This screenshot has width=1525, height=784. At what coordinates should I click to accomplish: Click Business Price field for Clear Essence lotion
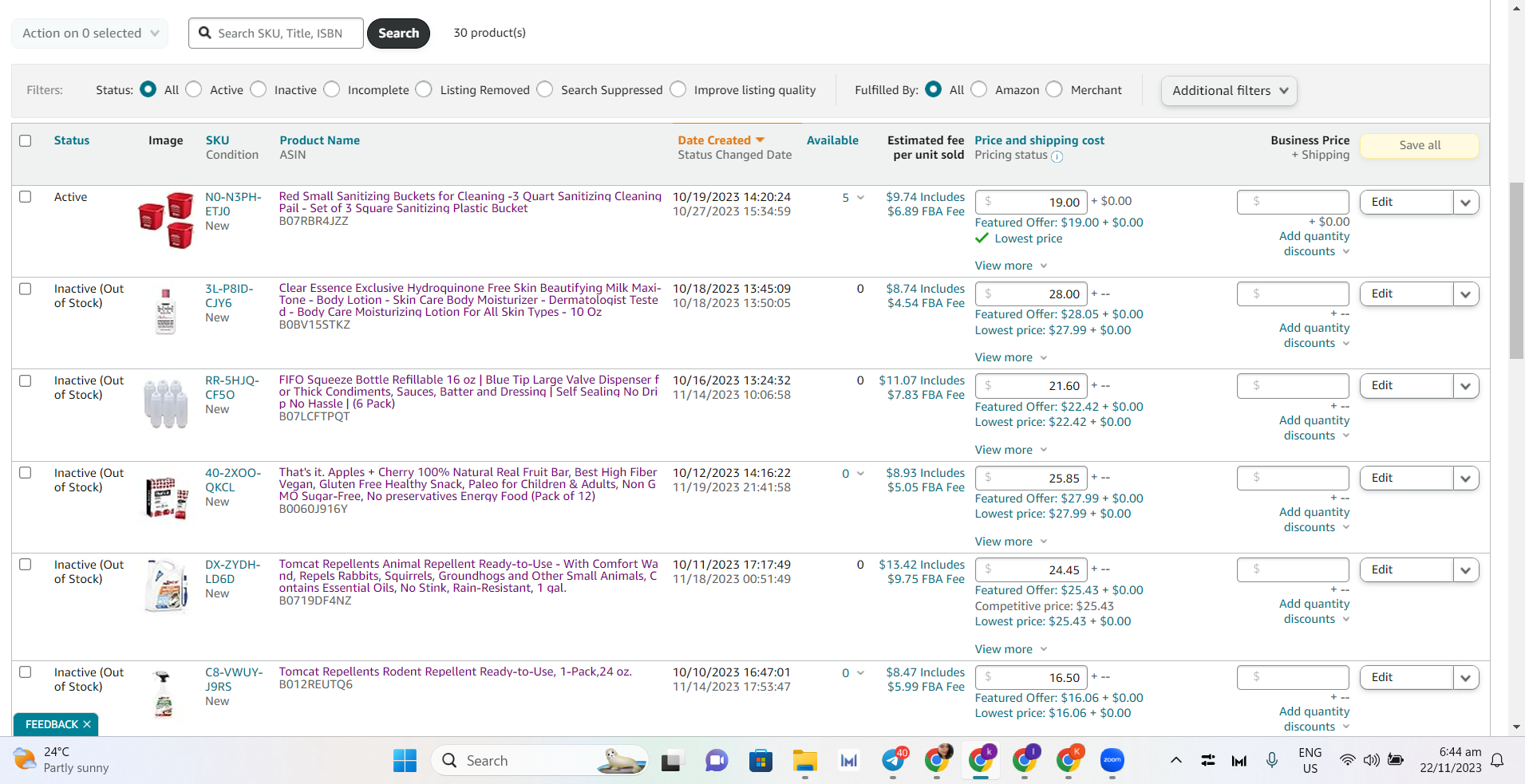pos(1293,294)
